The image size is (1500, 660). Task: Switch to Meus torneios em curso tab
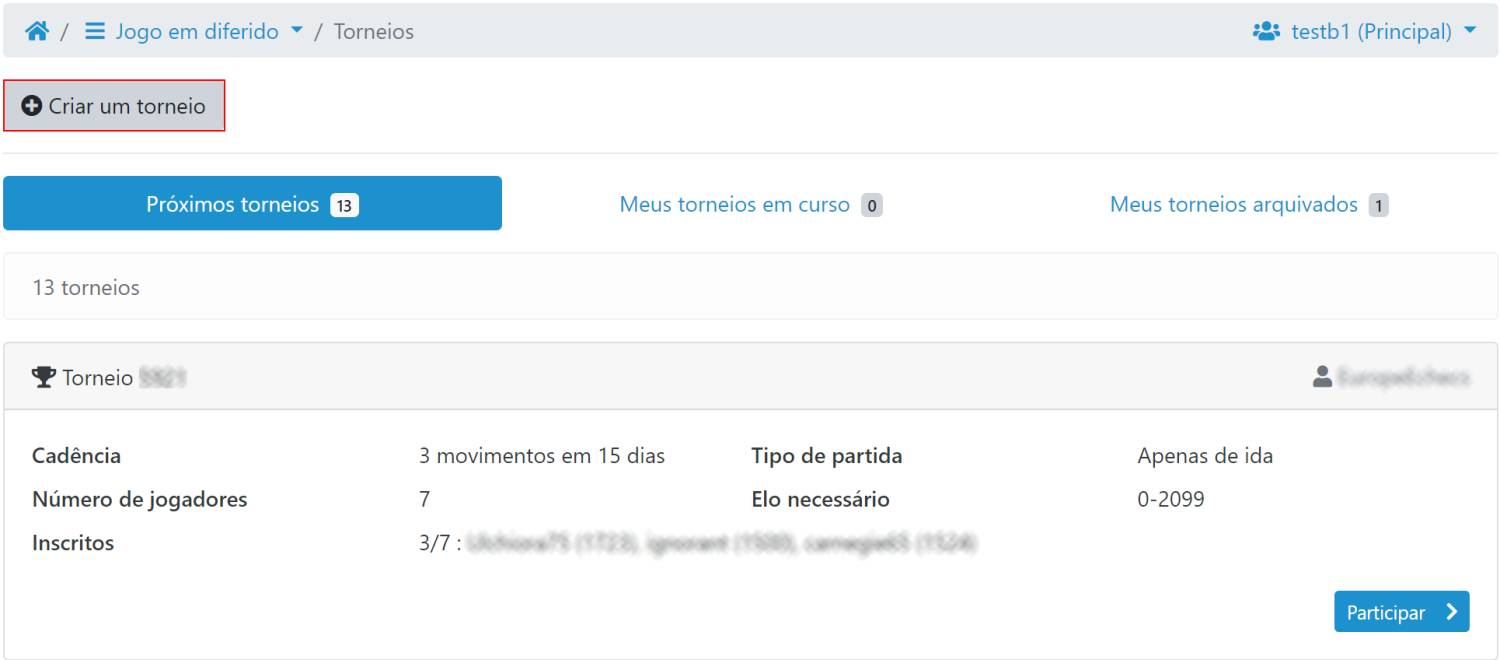751,204
